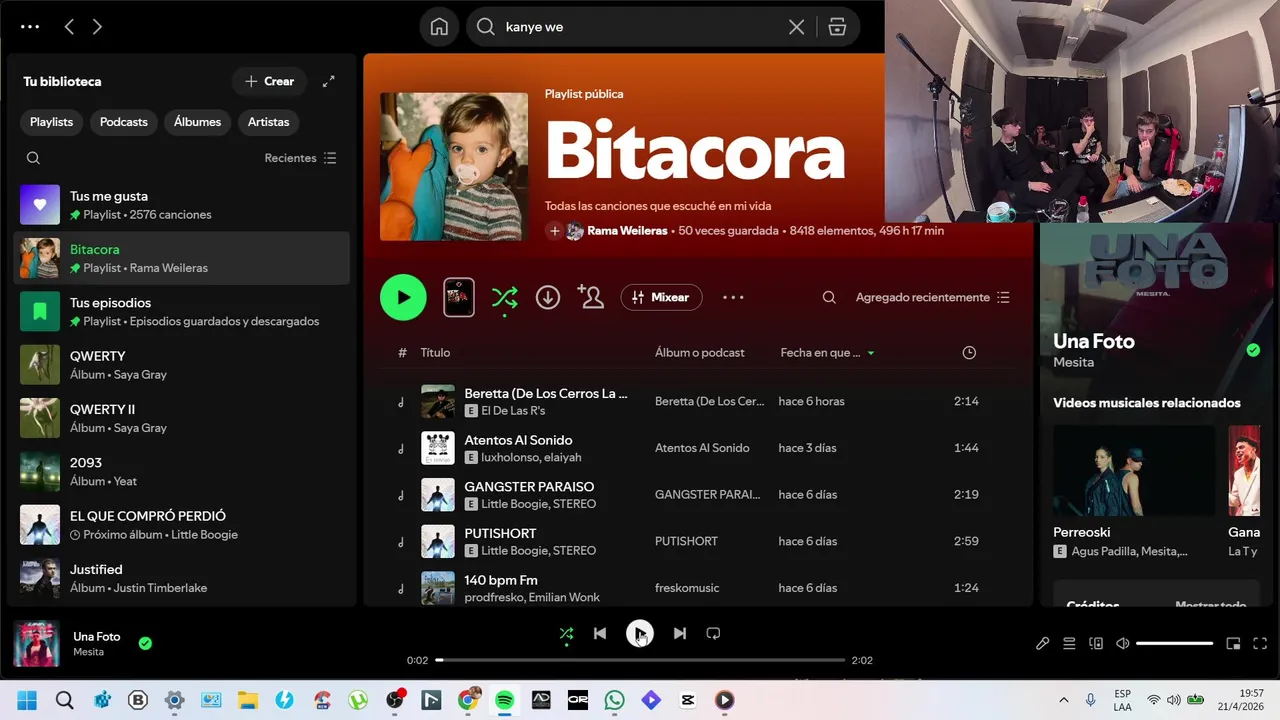Enter full screen mode
The height and width of the screenshot is (720, 1280).
pos(1260,643)
